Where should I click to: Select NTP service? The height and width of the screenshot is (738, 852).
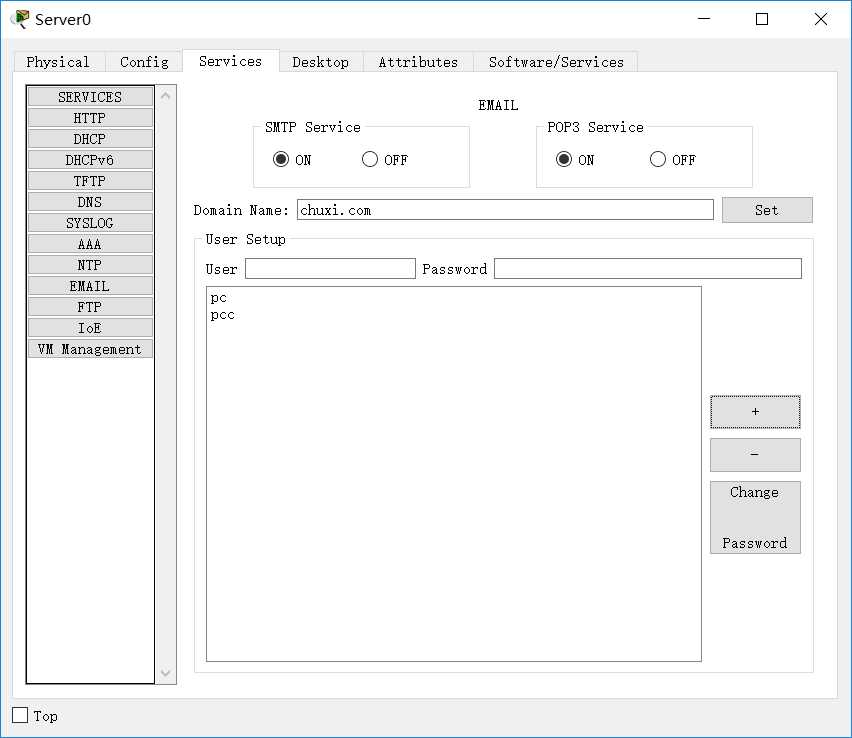pos(90,265)
